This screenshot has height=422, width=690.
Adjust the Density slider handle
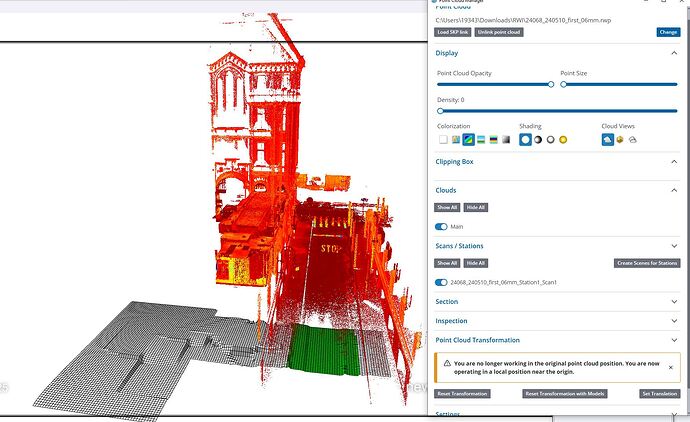440,111
